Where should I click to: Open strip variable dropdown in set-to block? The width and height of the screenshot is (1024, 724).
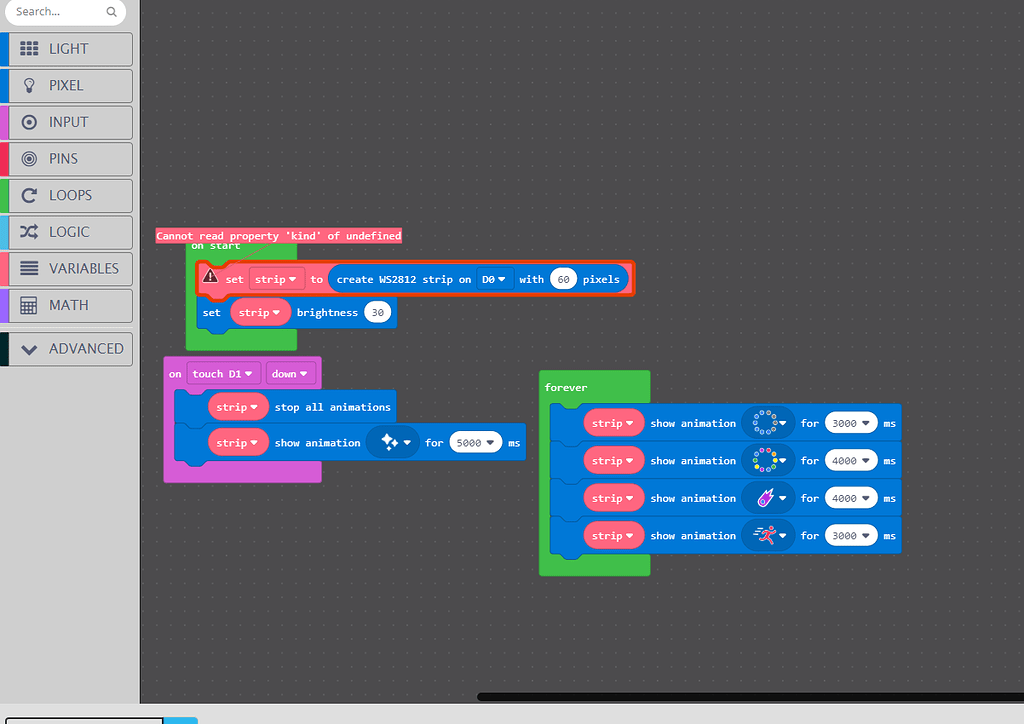coord(276,279)
